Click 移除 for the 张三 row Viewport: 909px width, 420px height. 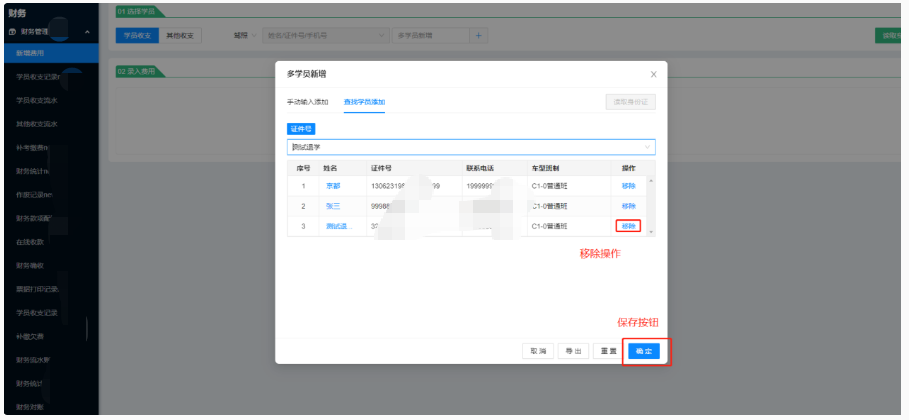click(x=628, y=206)
